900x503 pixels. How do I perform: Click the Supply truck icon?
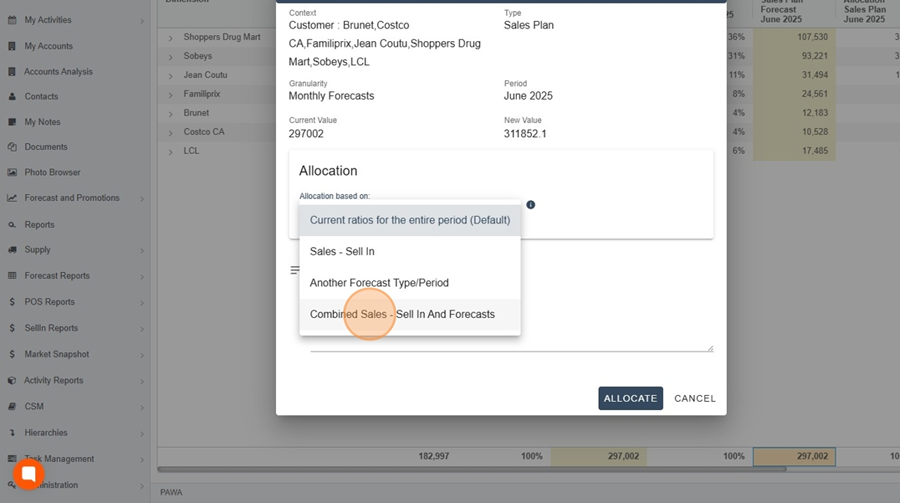click(x=12, y=250)
